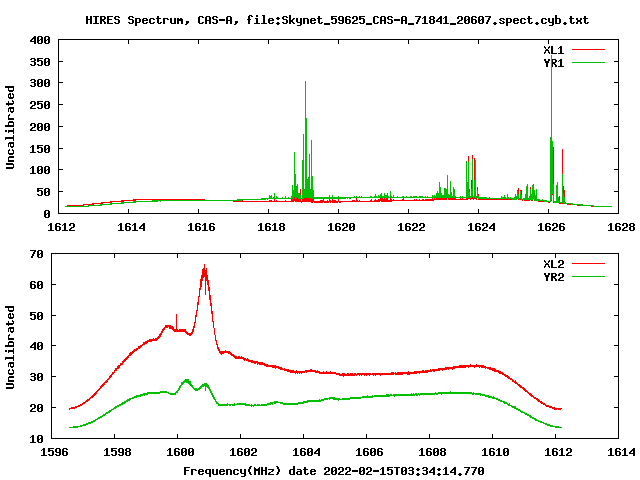Click the red XL2 legend line sample

(x=588, y=264)
